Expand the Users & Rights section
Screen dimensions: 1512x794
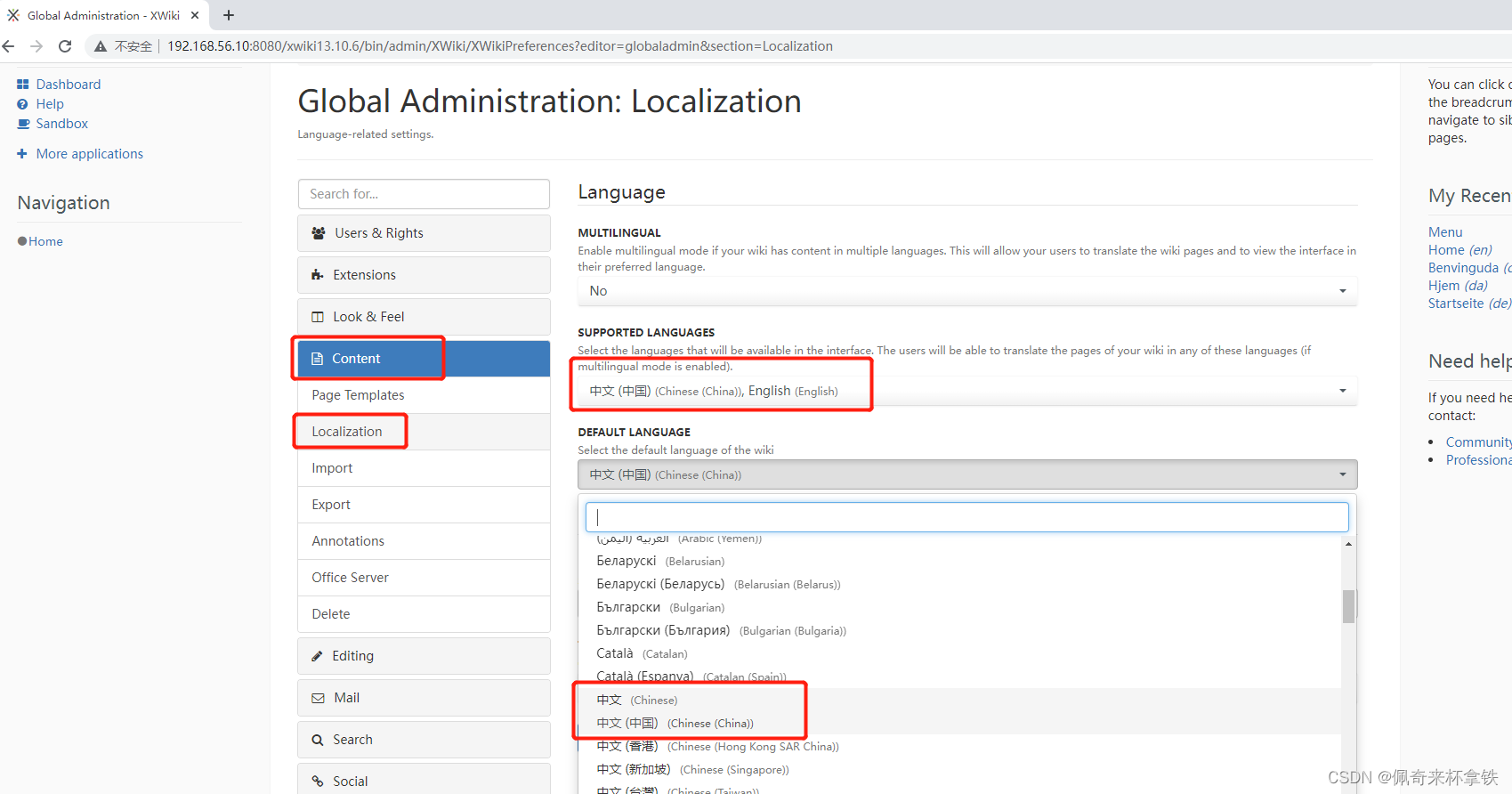(x=424, y=233)
